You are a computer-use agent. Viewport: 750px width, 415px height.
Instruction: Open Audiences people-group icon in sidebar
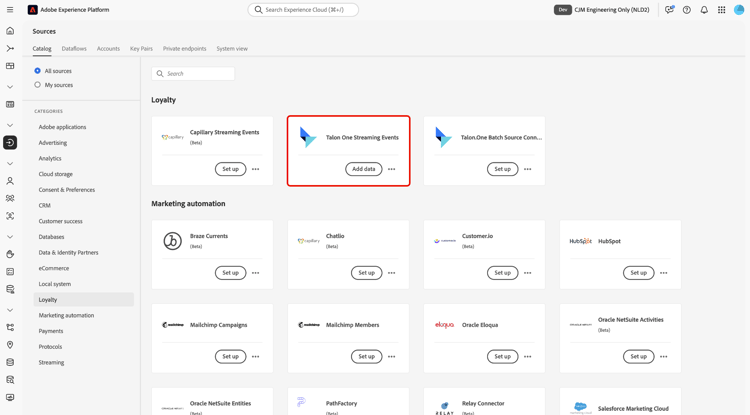point(10,198)
